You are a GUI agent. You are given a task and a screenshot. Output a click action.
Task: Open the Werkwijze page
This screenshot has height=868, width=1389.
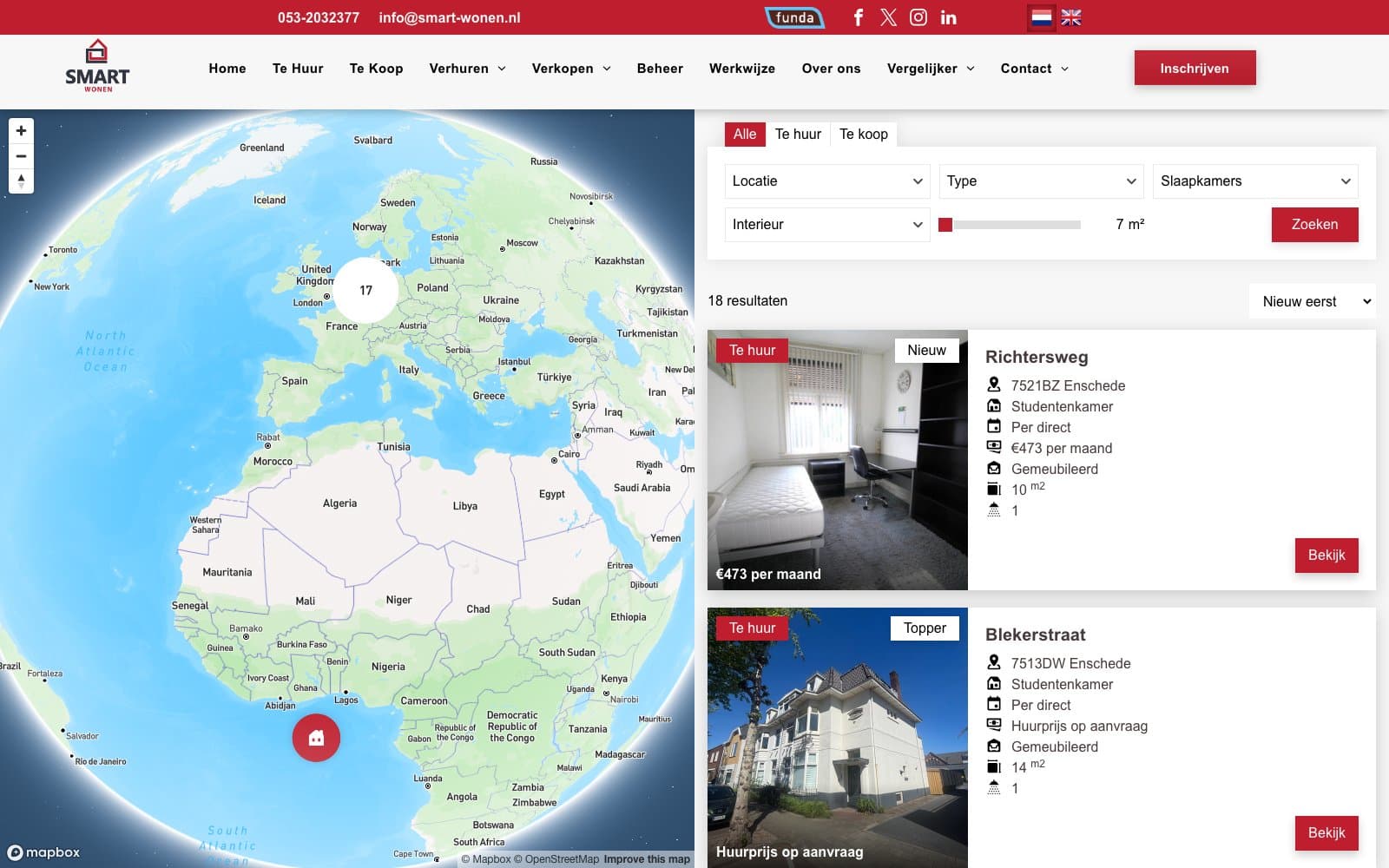[x=742, y=69]
